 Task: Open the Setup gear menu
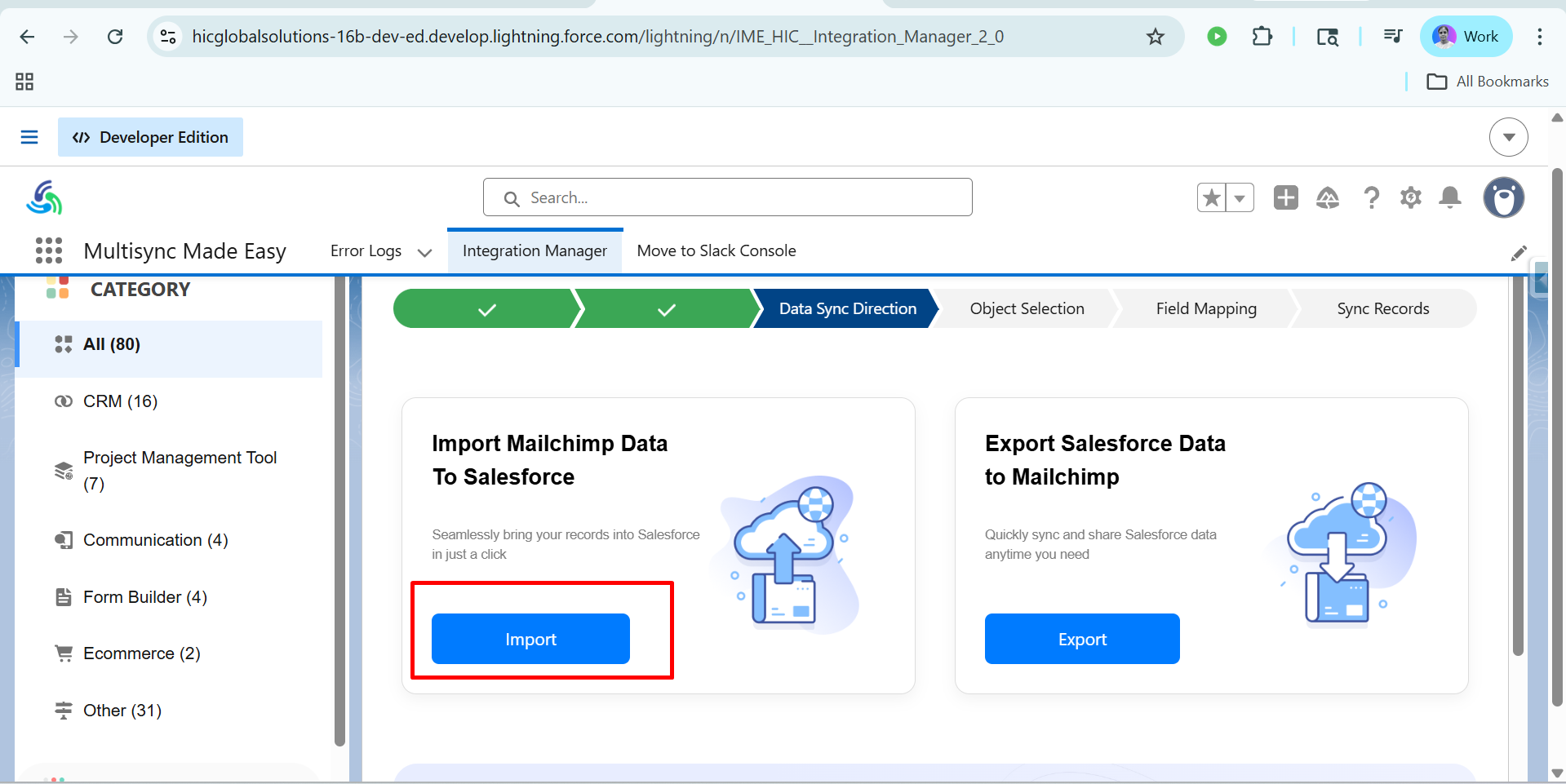pos(1410,197)
